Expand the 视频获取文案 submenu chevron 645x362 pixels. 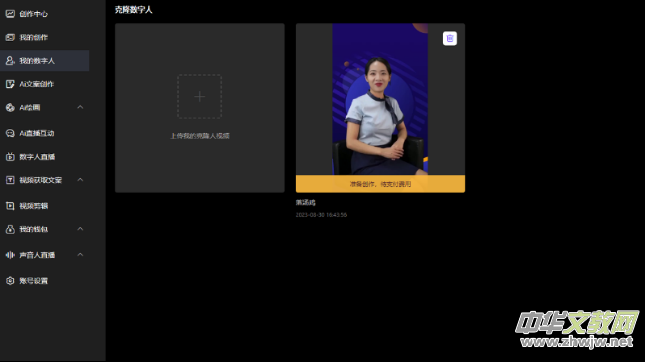coord(80,180)
